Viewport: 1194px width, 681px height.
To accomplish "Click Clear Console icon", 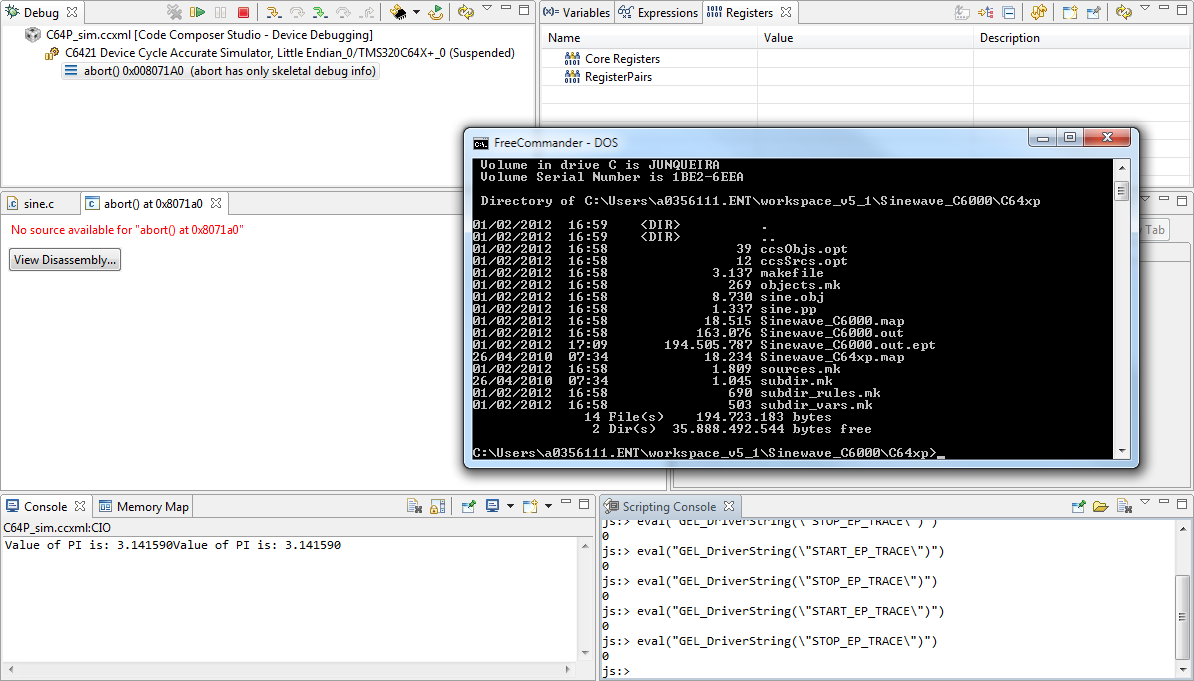I will (414, 507).
